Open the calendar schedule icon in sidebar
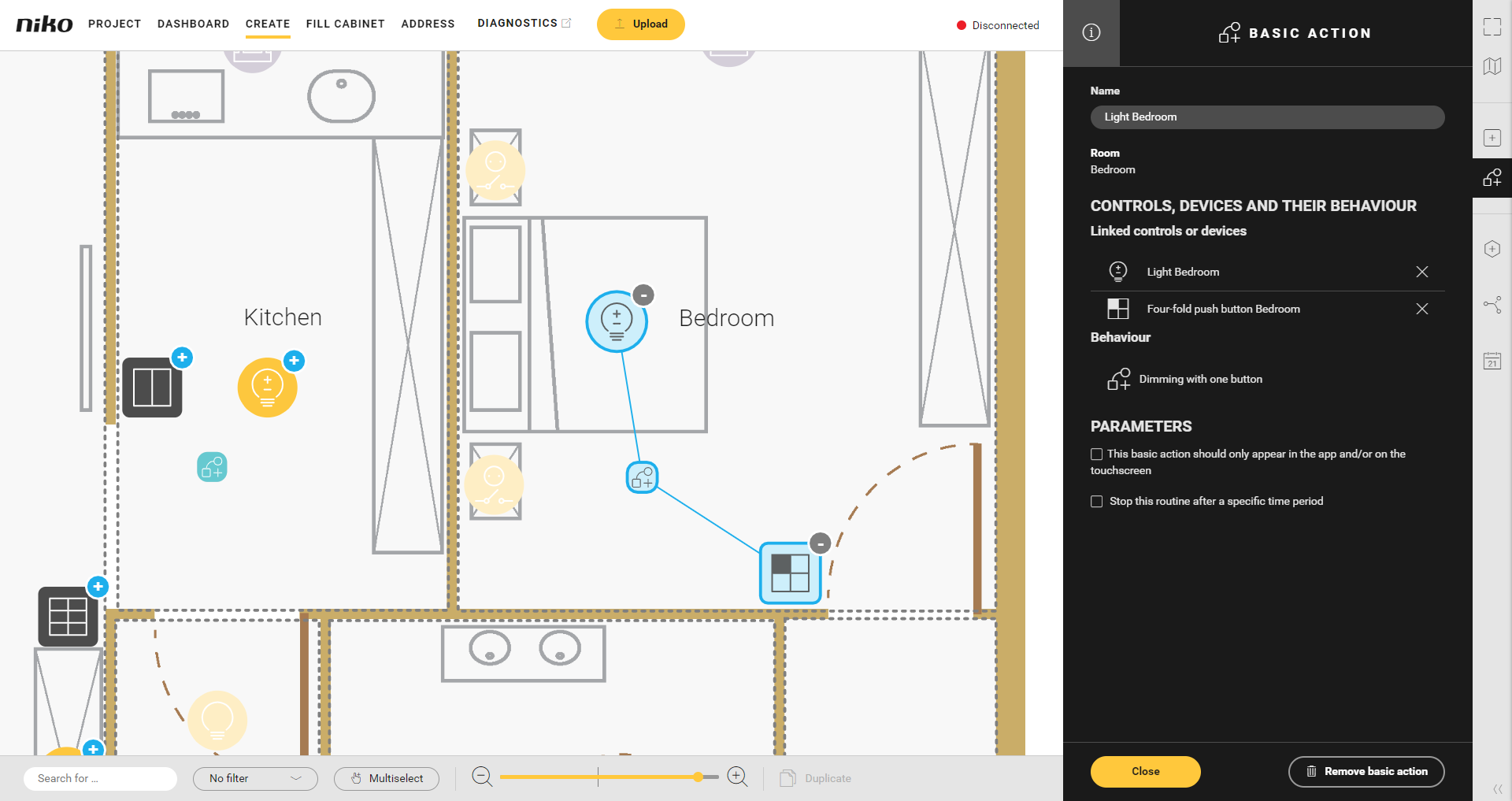The height and width of the screenshot is (801, 1512). pos(1492,361)
